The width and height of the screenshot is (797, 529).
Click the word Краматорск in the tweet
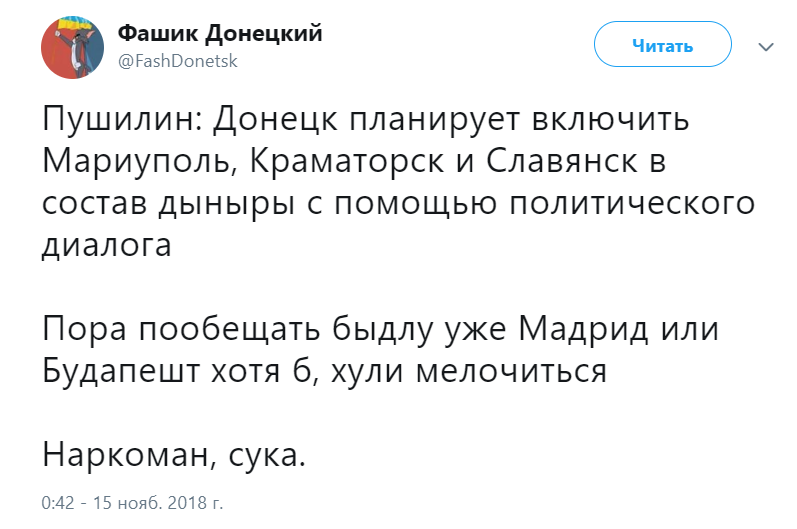tap(347, 163)
